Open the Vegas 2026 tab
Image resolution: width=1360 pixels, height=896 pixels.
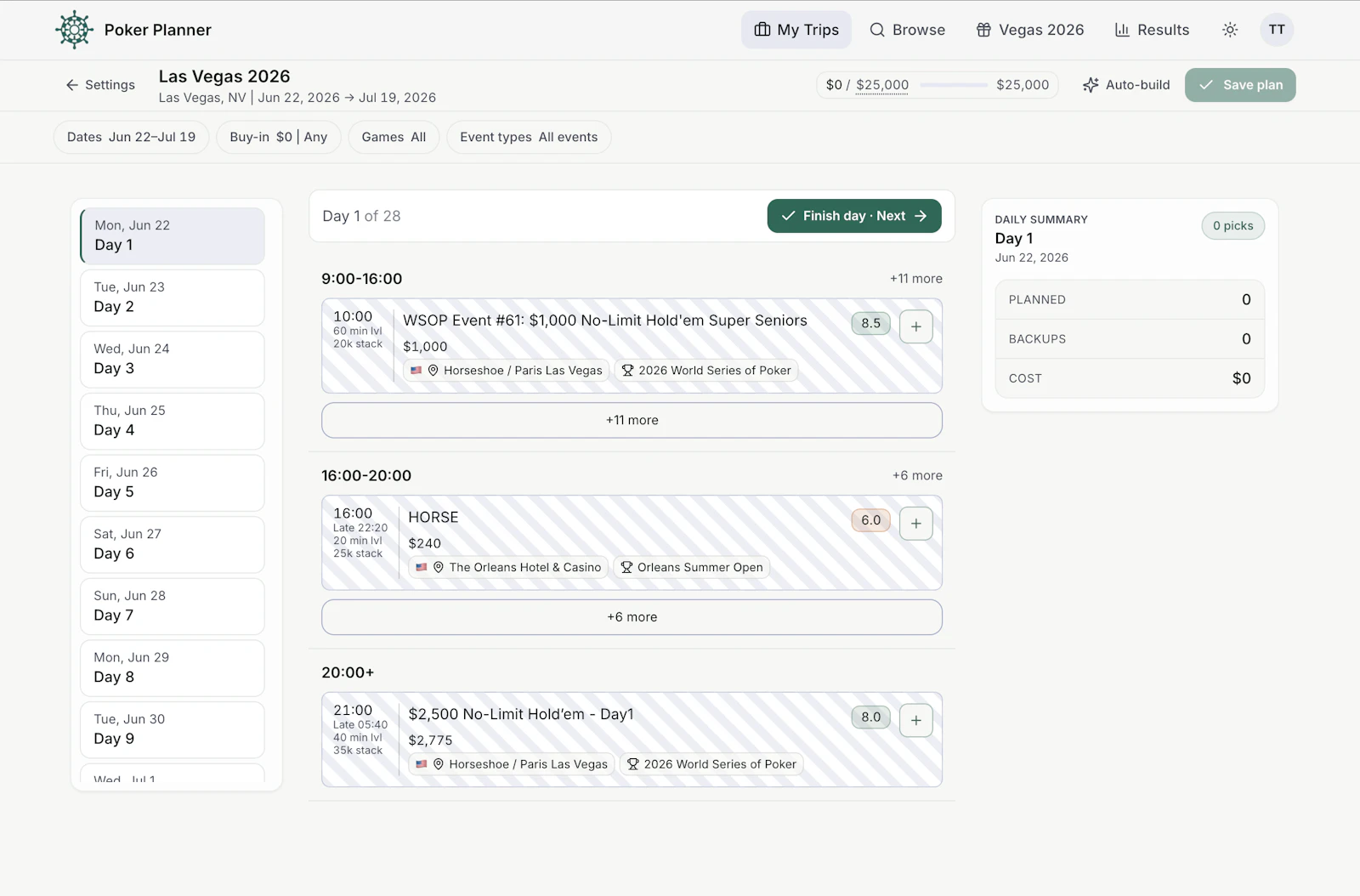(x=1029, y=30)
